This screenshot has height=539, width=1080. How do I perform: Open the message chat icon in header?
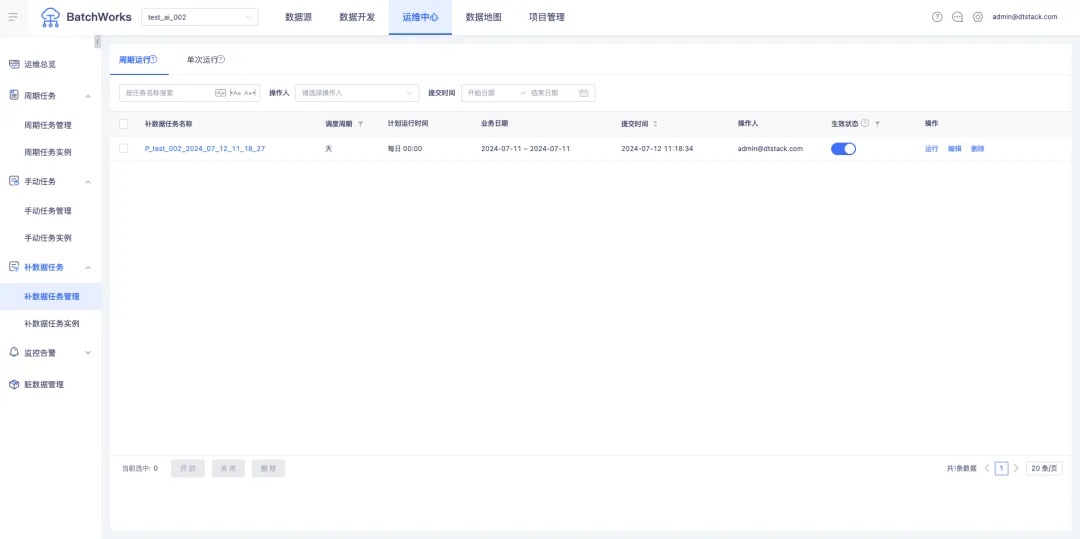957,17
